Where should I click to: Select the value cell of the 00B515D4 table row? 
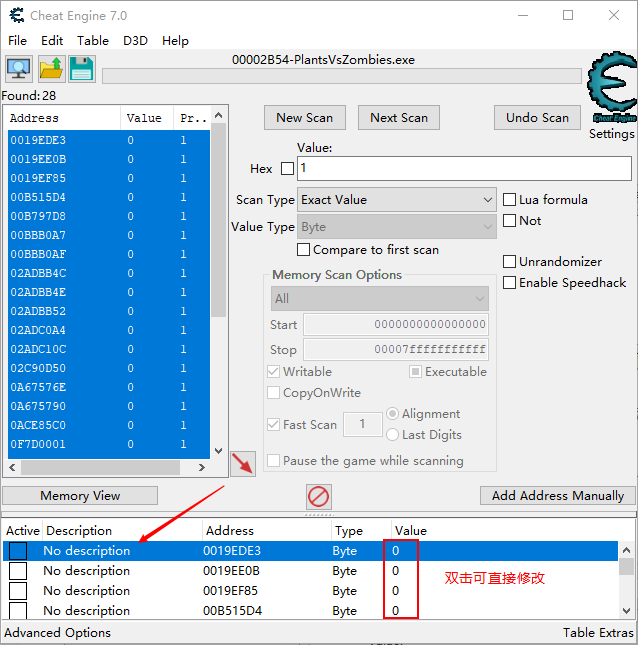pos(396,611)
